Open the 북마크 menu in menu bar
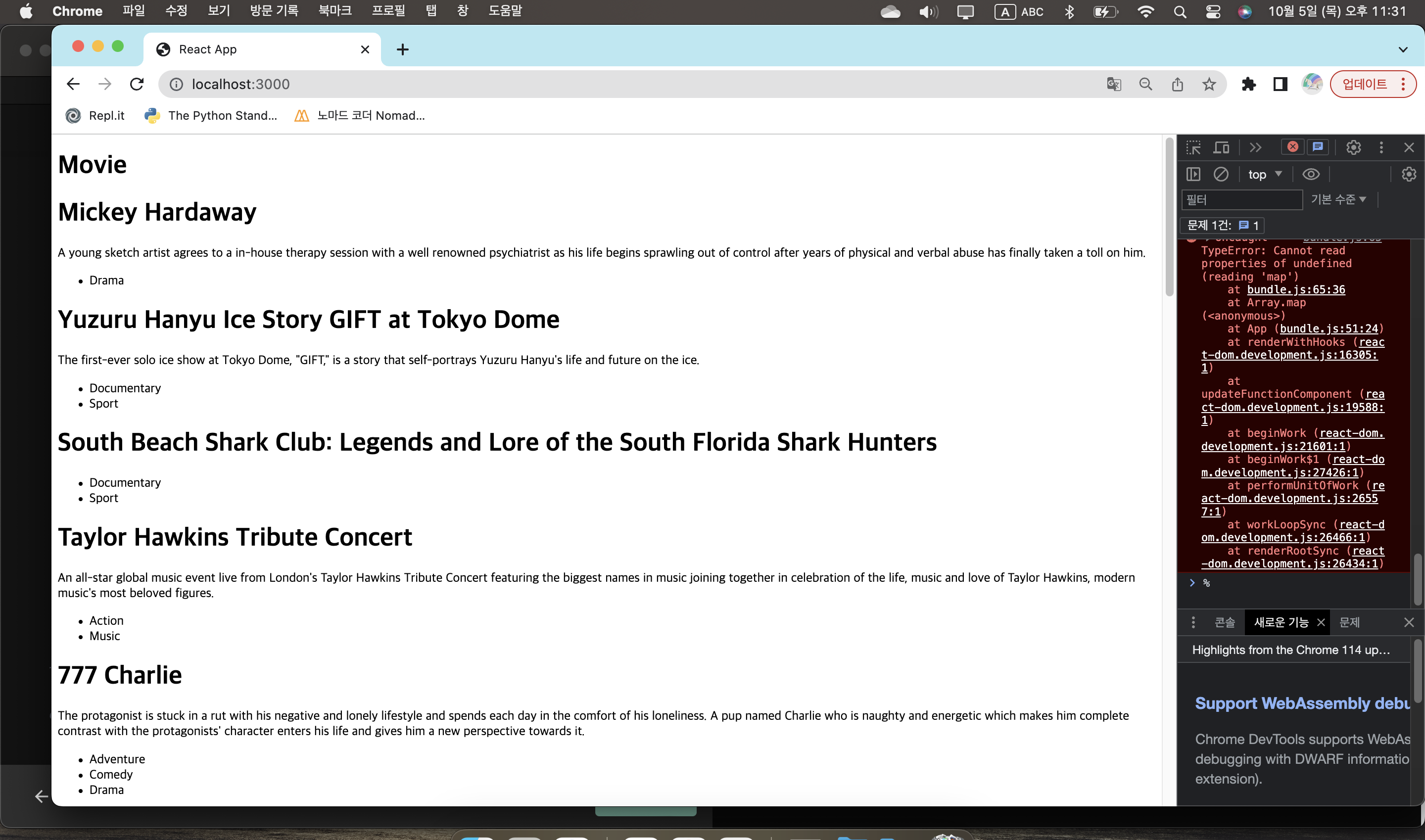 pos(334,11)
